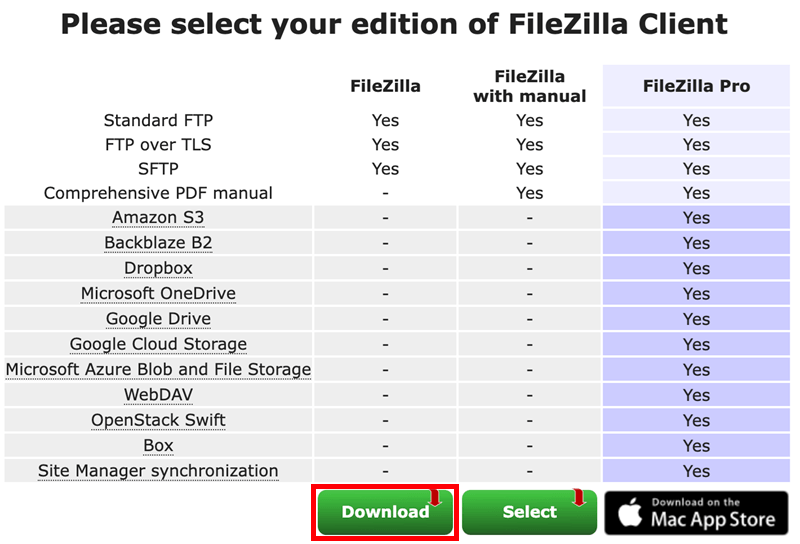The height and width of the screenshot is (544, 800).
Task: Click the green Download button
Action: click(385, 512)
